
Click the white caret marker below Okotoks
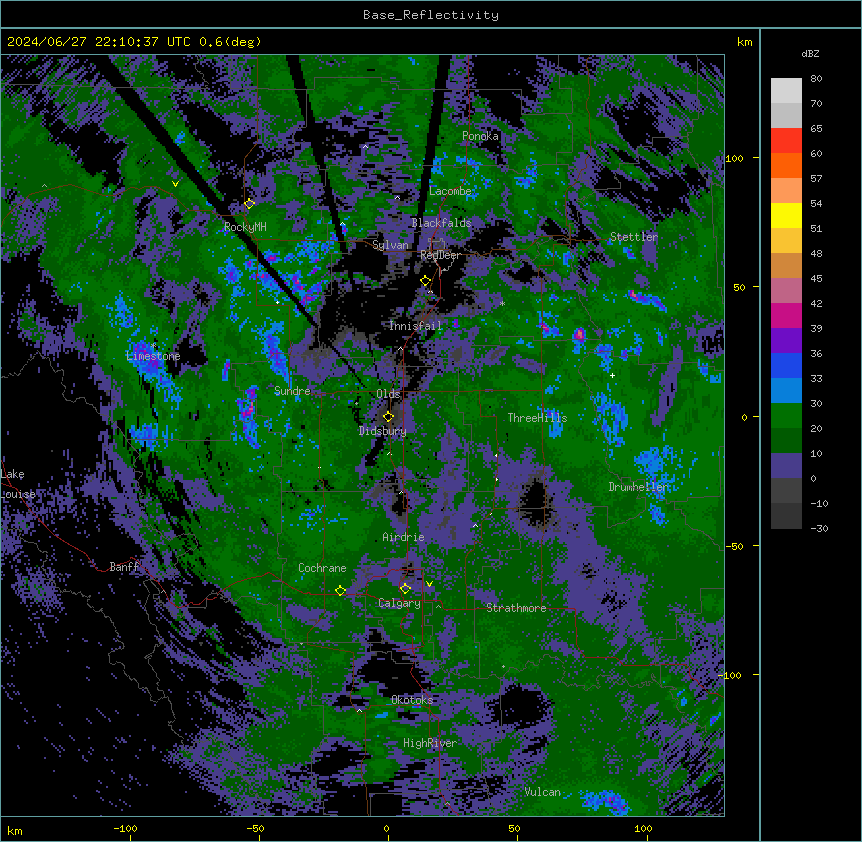tap(360, 711)
